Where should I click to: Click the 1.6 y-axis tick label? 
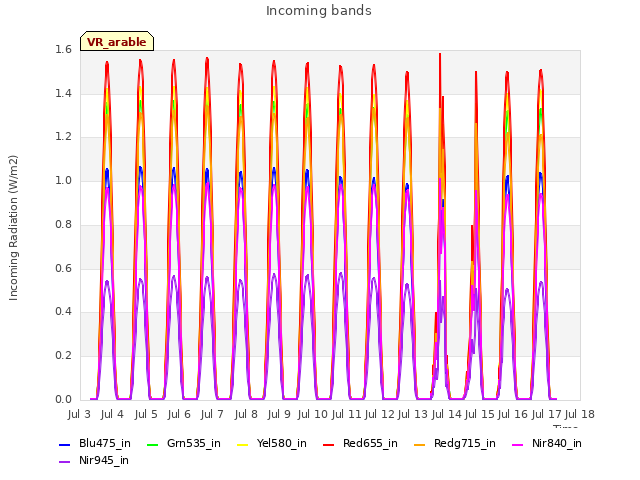pos(63,50)
